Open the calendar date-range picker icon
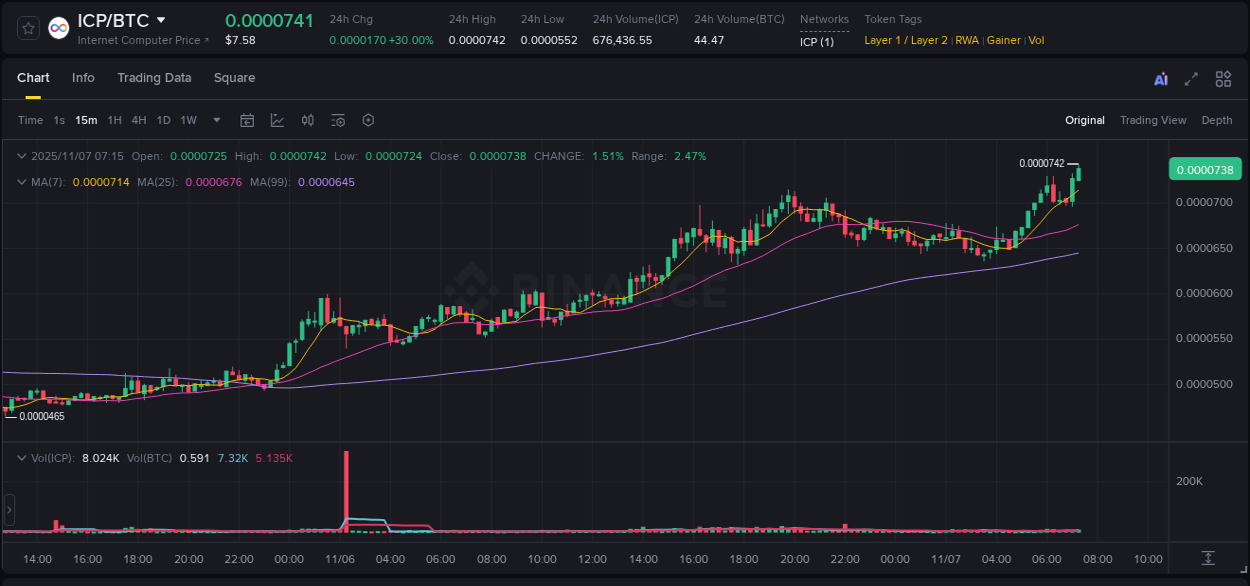The width and height of the screenshot is (1250, 586). [x=247, y=120]
